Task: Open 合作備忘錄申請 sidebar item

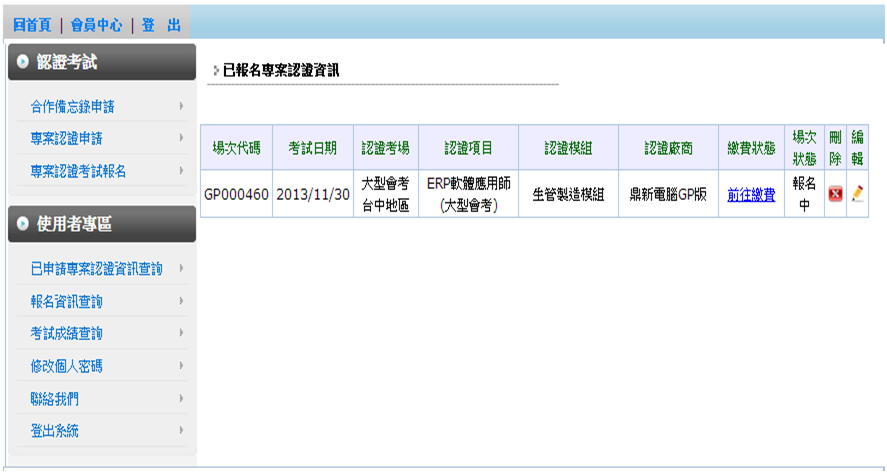Action: [x=72, y=106]
